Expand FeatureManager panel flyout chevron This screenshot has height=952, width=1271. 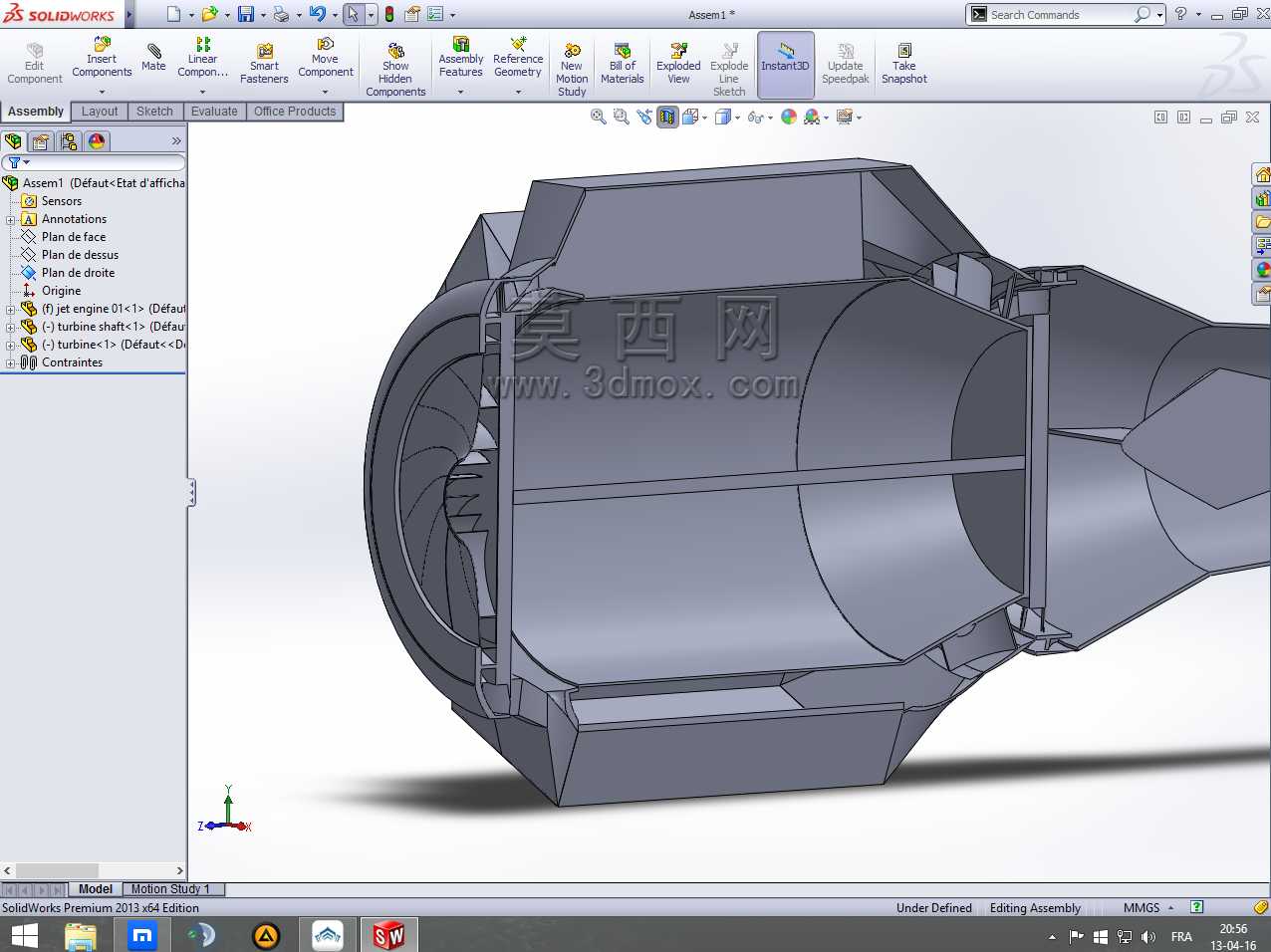176,141
